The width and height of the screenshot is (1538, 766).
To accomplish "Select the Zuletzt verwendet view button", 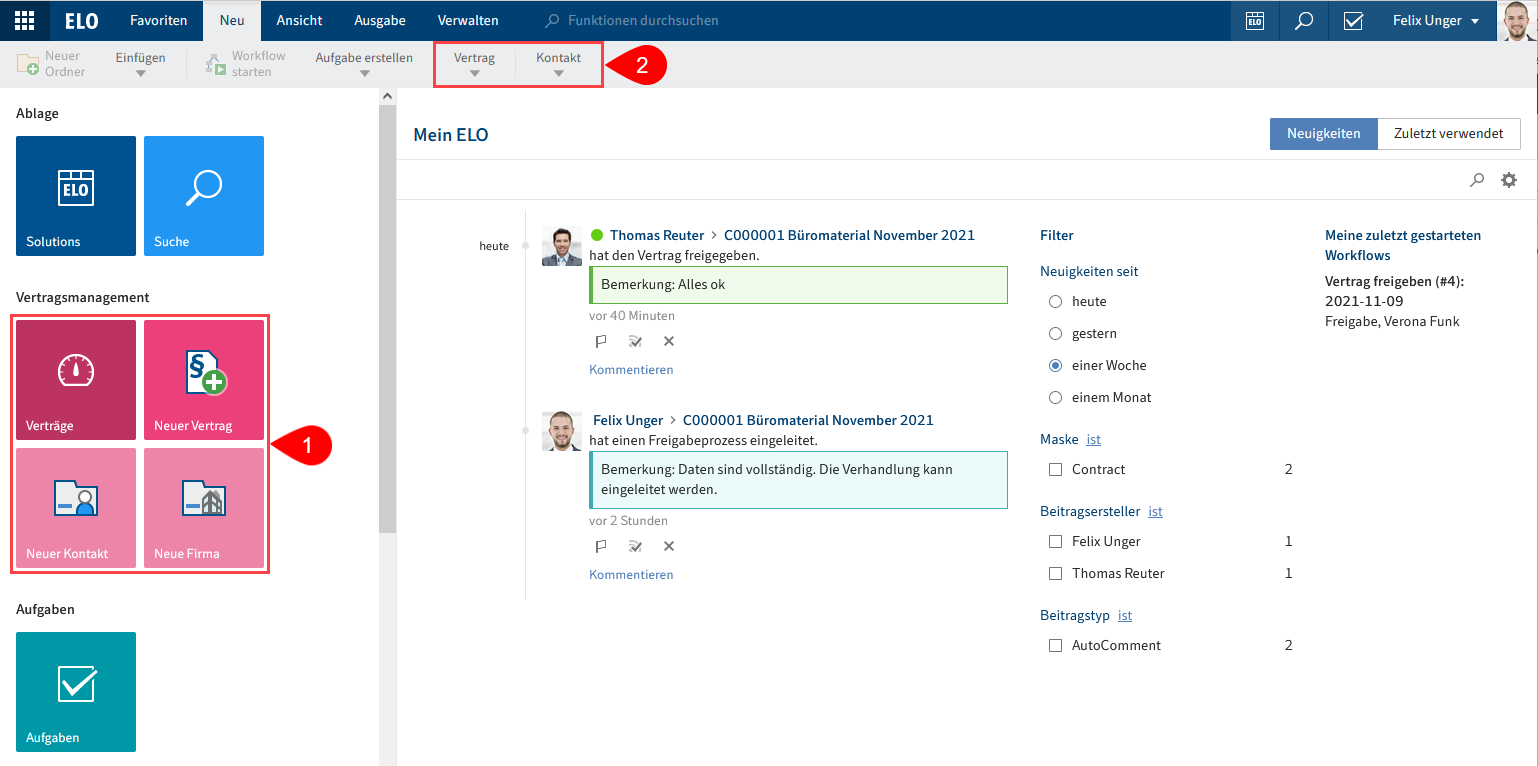I will 1449,133.
